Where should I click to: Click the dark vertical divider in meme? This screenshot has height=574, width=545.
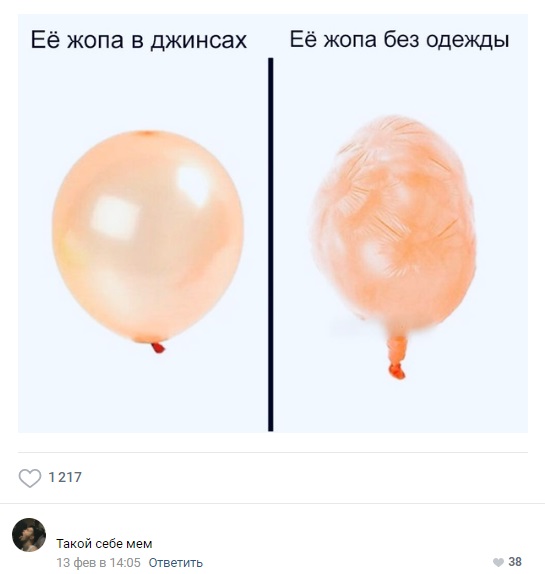point(270,244)
